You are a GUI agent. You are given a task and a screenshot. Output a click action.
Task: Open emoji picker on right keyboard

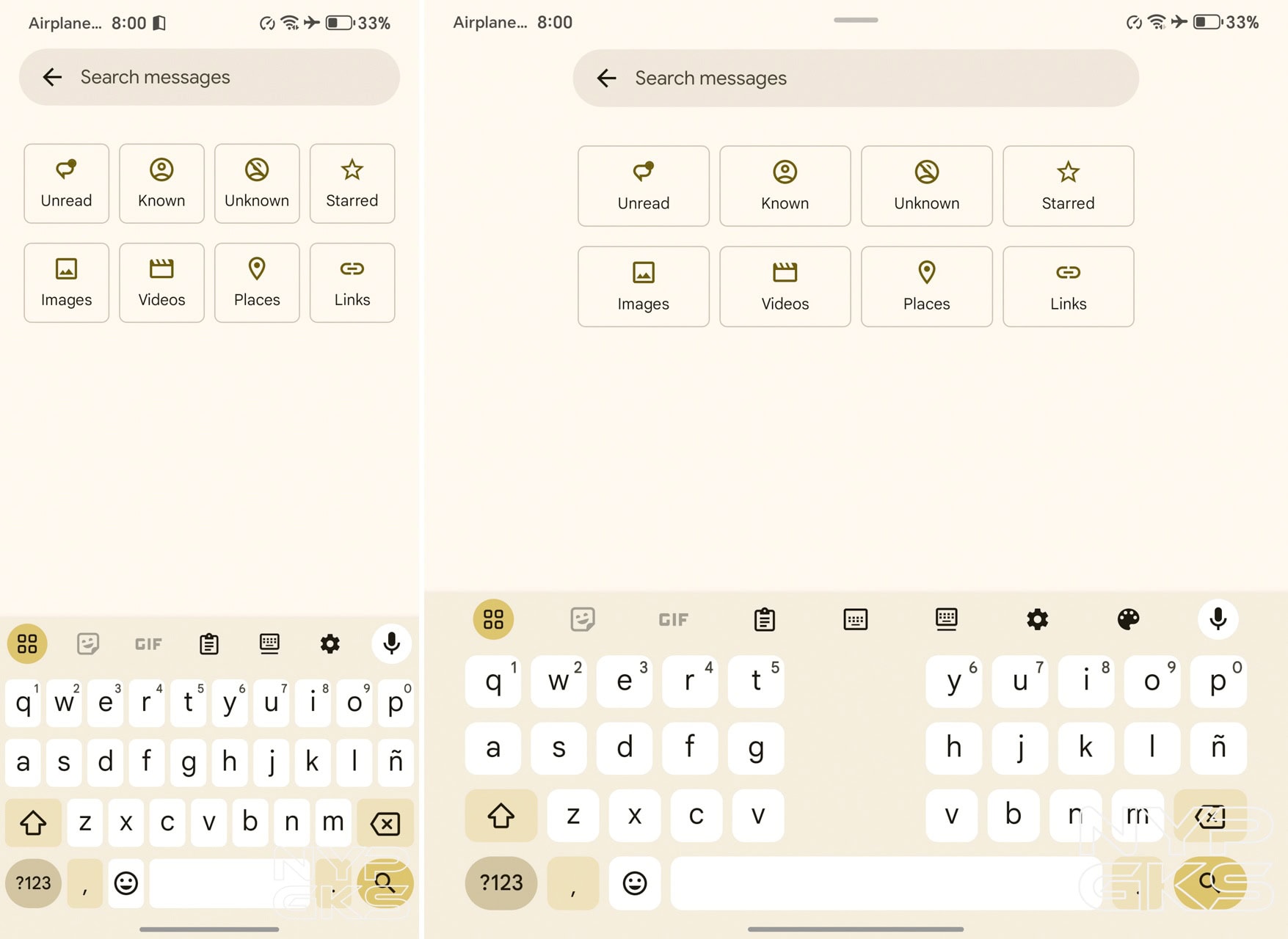click(x=635, y=883)
